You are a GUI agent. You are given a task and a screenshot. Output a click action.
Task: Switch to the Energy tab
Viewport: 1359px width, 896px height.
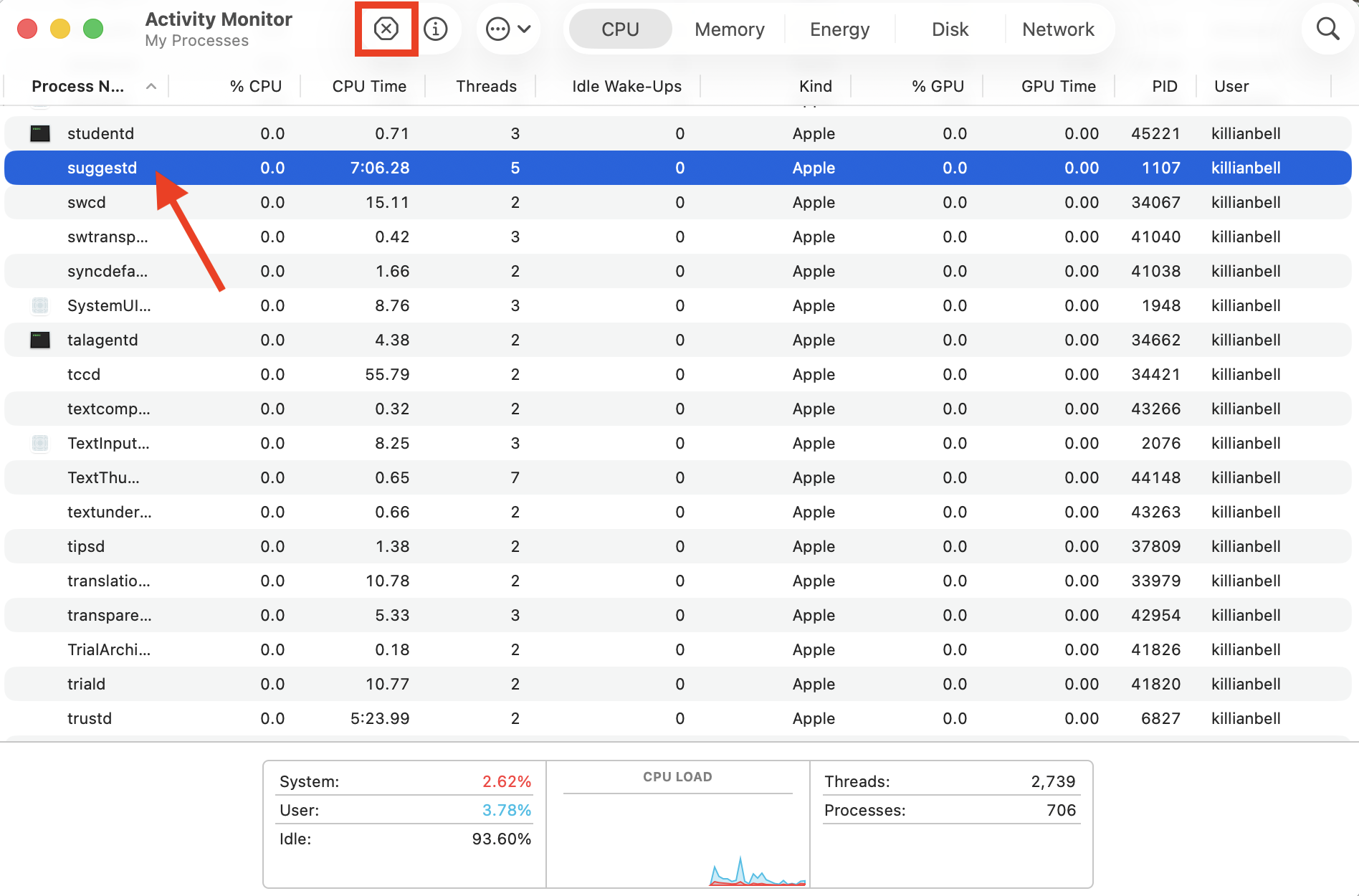click(x=839, y=29)
